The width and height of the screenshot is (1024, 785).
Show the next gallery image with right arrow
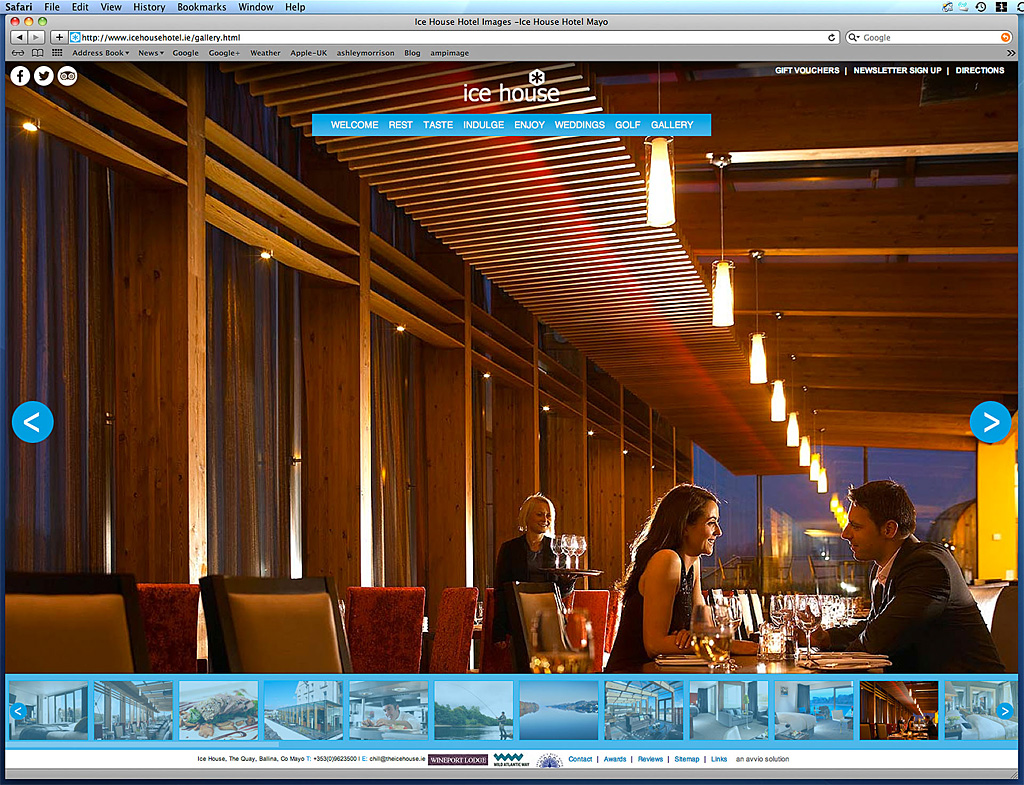pyautogui.click(x=990, y=421)
